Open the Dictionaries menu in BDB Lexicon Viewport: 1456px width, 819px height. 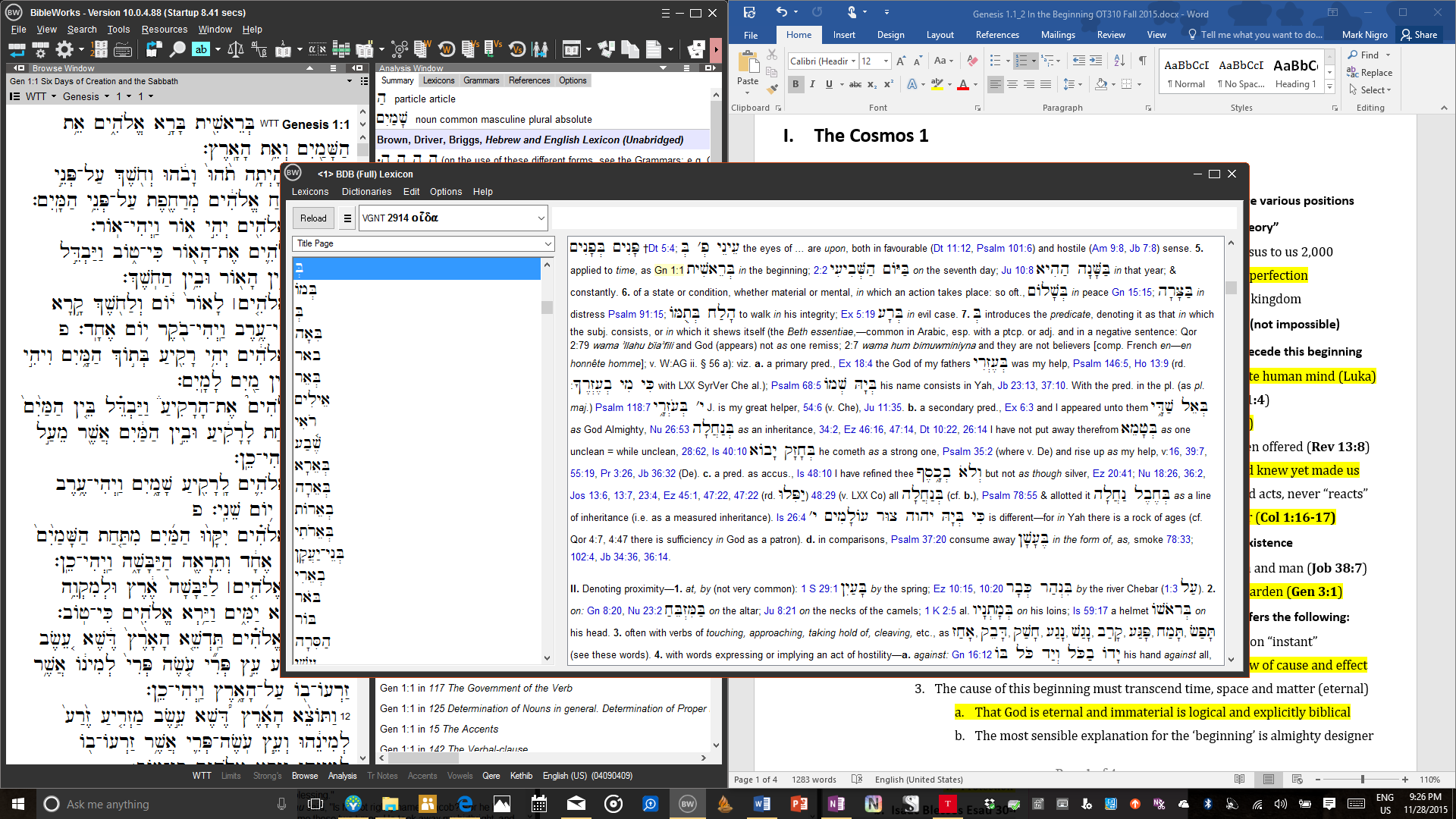click(x=366, y=192)
